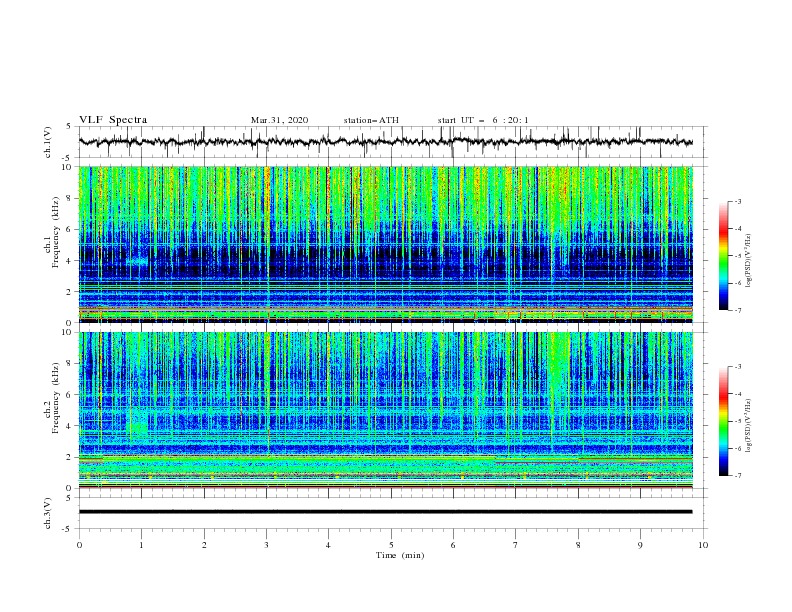Click the 'ch.1(V)' waveform axis label
Screen dimensions: 792x612
point(48,142)
